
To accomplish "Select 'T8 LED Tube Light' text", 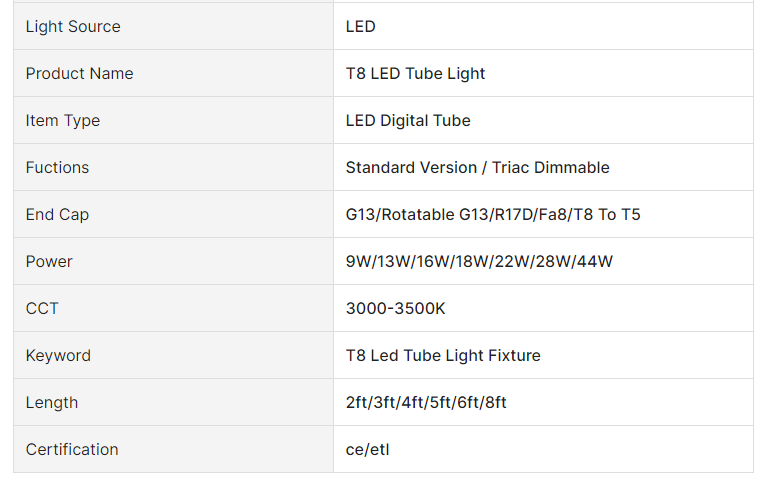I will pos(416,74).
